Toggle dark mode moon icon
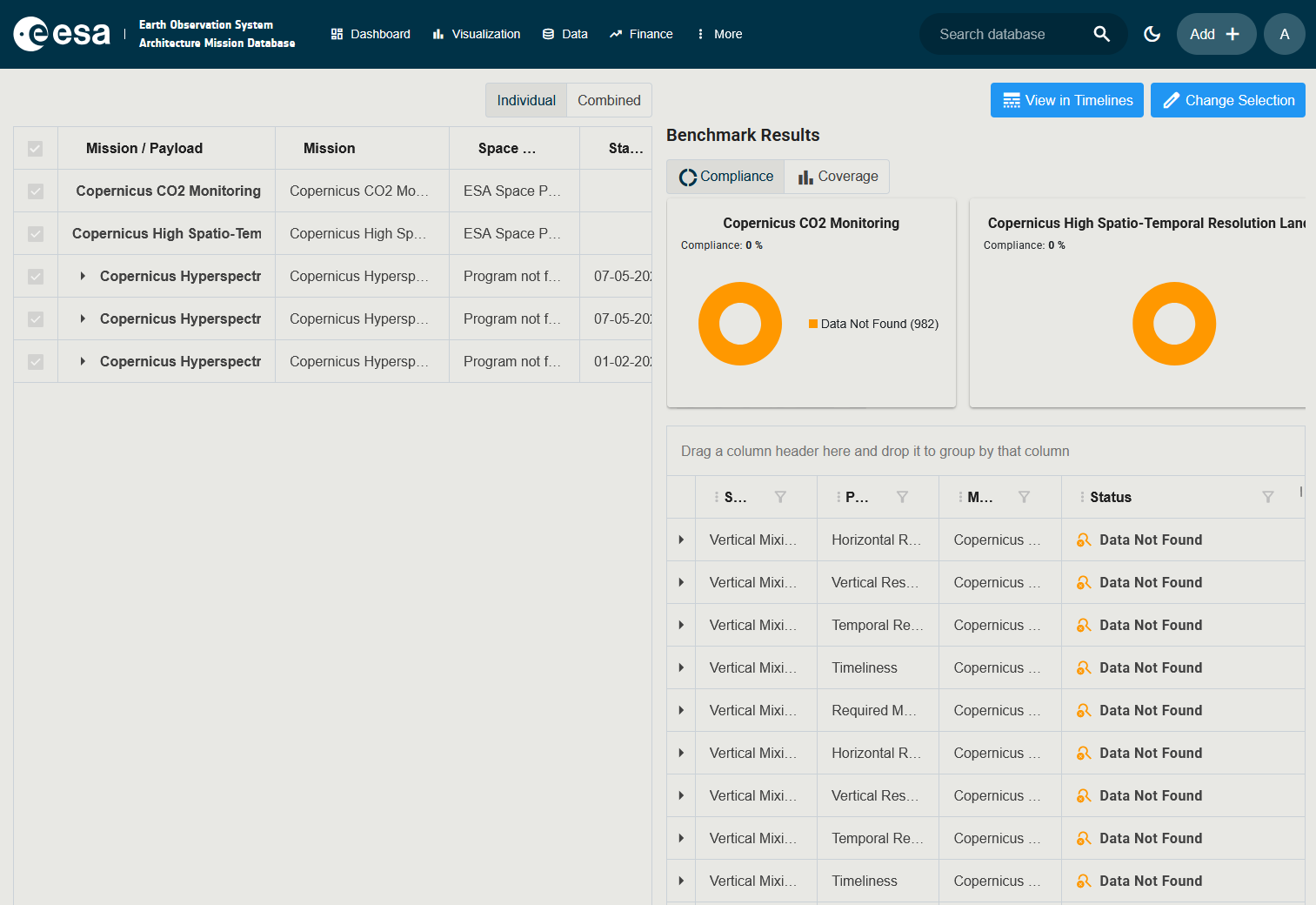The image size is (1316, 905). [1152, 34]
